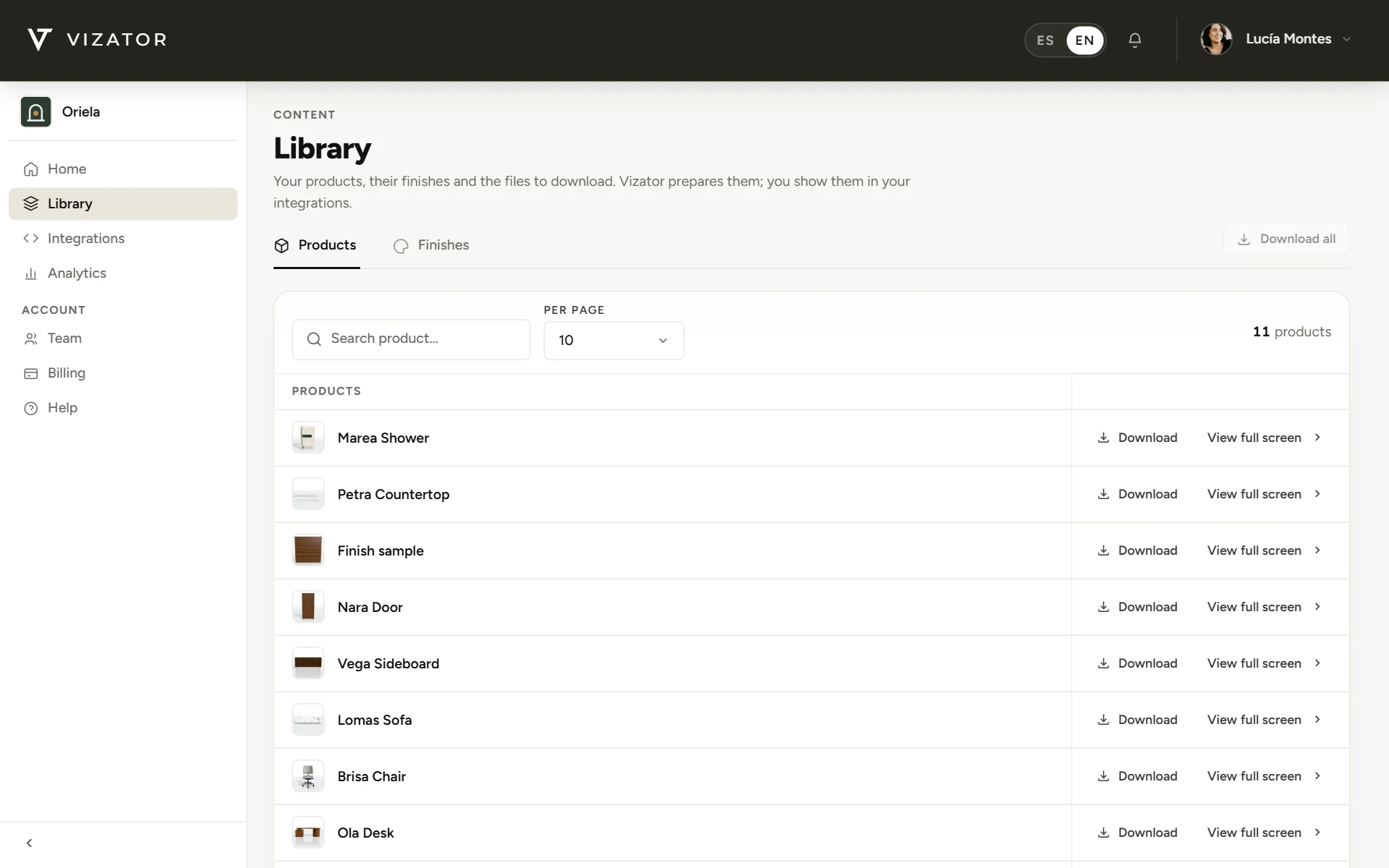Go to Library in sidebar
Screen dimensions: 1389x868
coord(123,204)
